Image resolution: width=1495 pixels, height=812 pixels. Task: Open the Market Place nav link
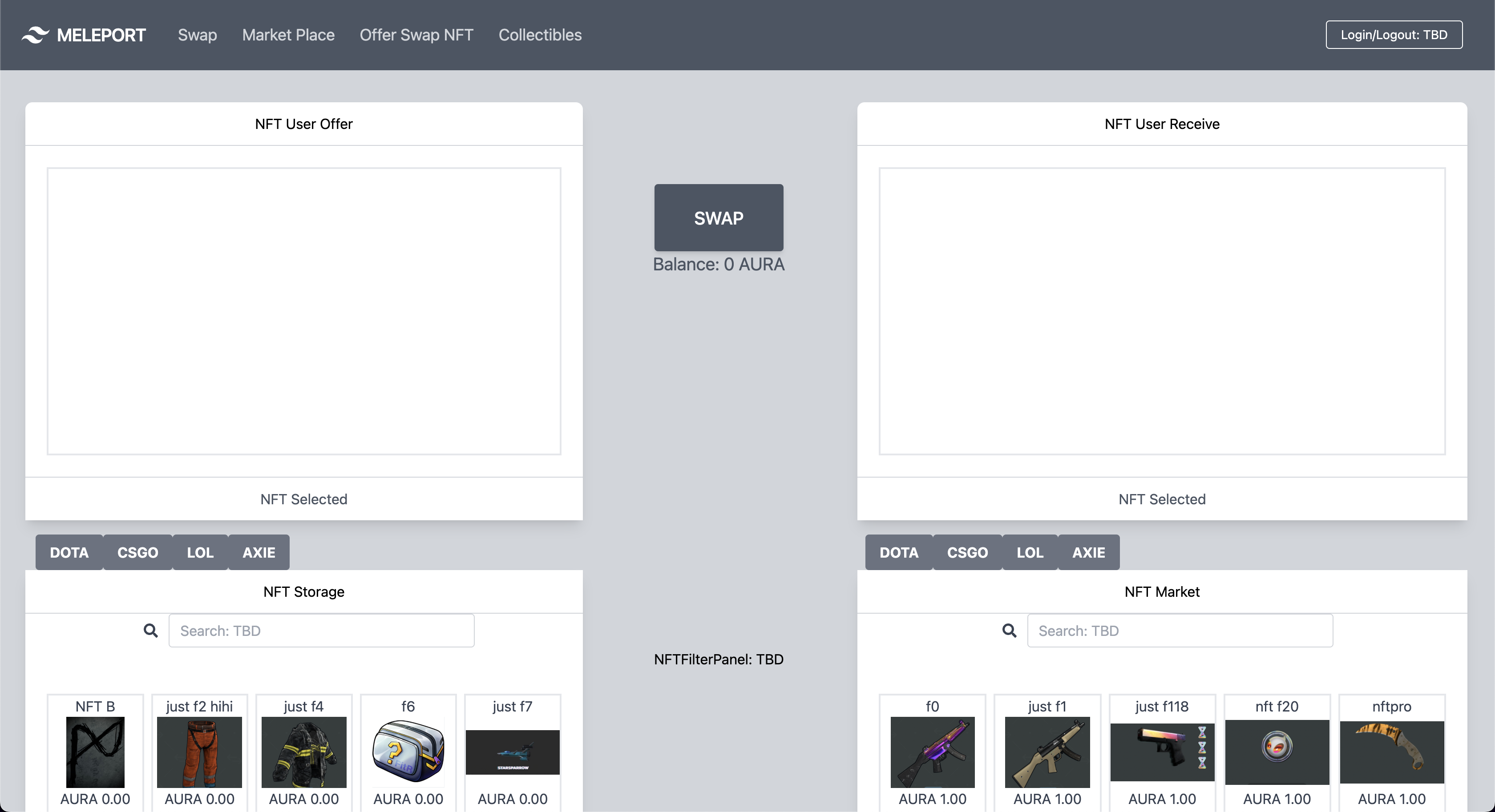pyautogui.click(x=288, y=35)
